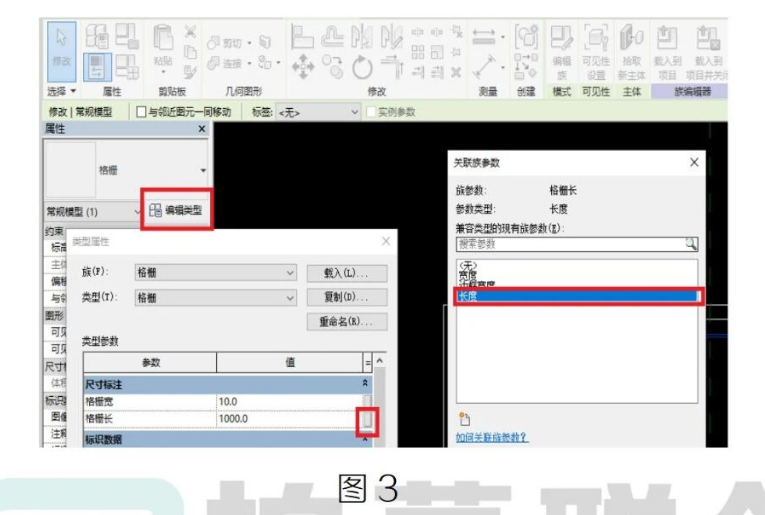The image size is (765, 515).
Task: Click associate parameter button for 格栅长
Action: click(x=367, y=419)
